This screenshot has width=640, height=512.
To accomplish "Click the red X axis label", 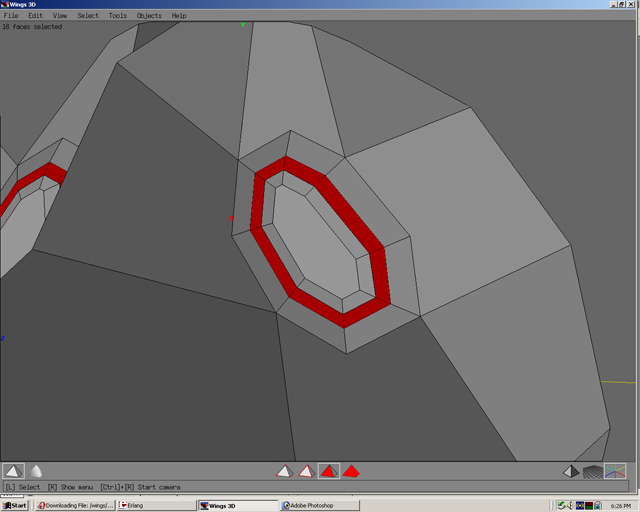I will pyautogui.click(x=231, y=218).
